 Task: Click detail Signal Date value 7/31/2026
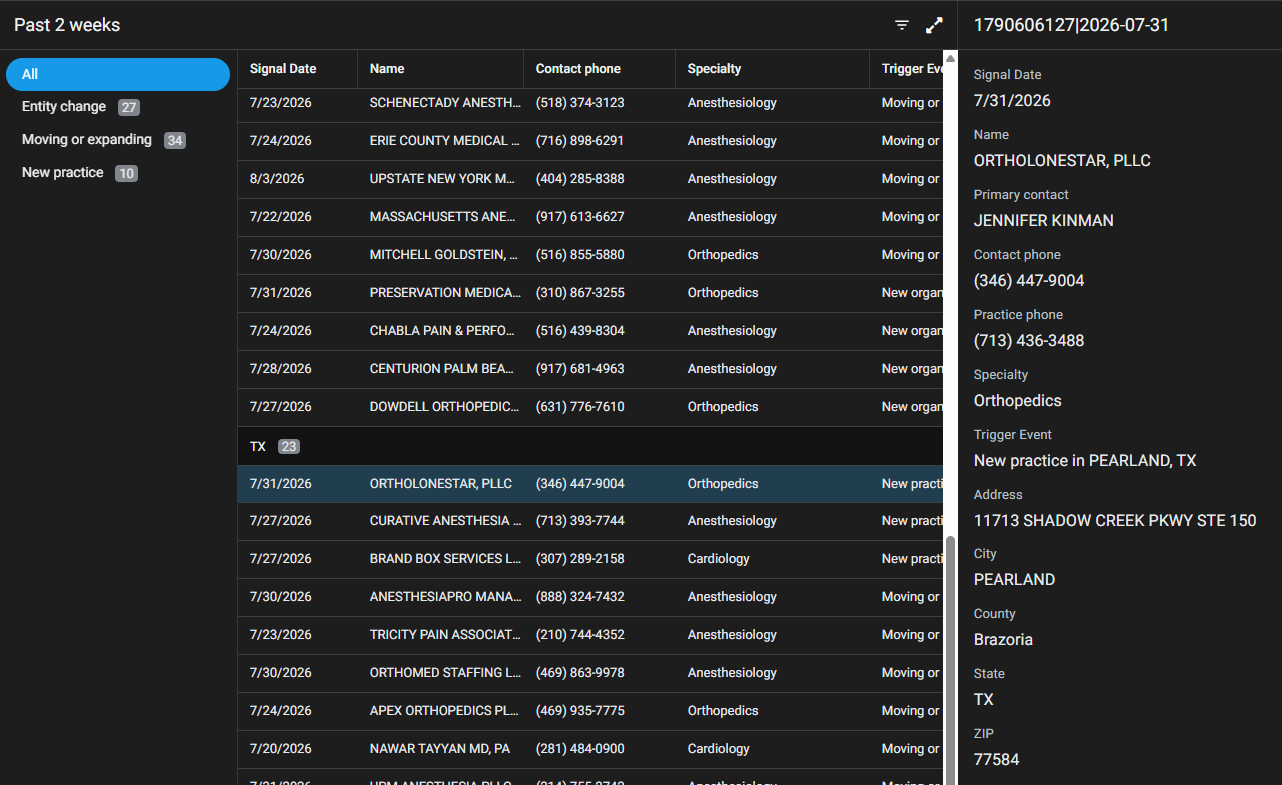[1012, 101]
